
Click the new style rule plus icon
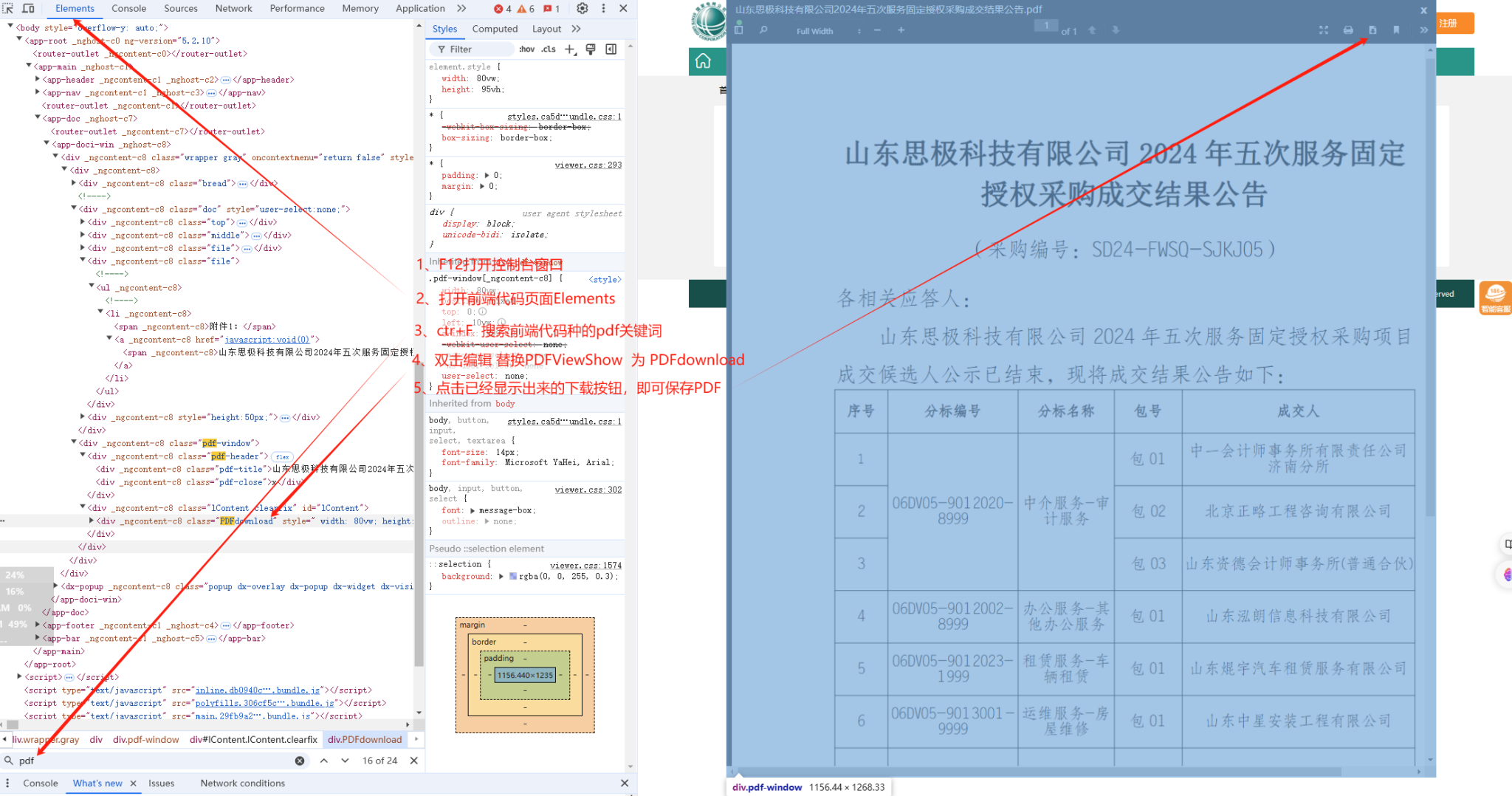pos(569,49)
